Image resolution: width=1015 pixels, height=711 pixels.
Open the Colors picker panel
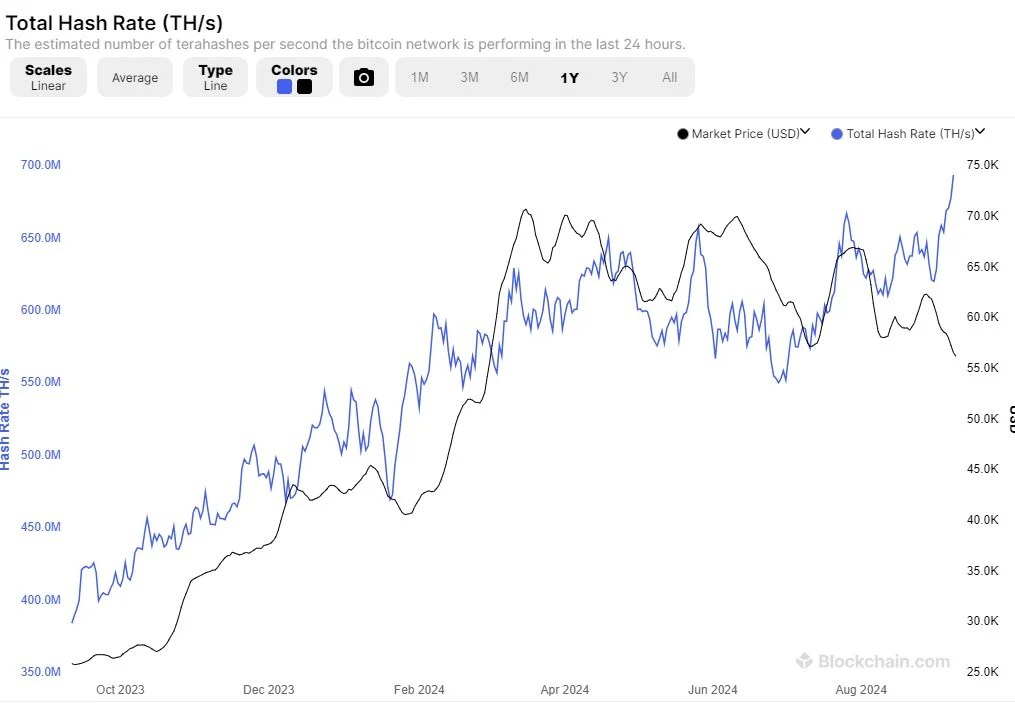[295, 77]
